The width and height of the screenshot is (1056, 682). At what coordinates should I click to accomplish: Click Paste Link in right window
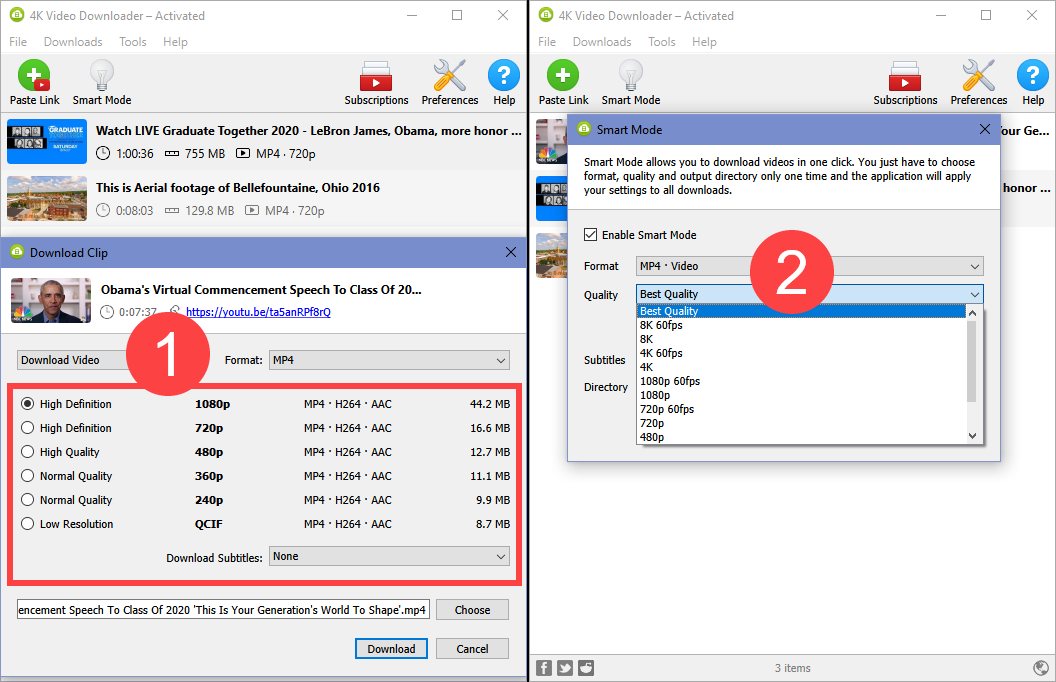coord(563,82)
